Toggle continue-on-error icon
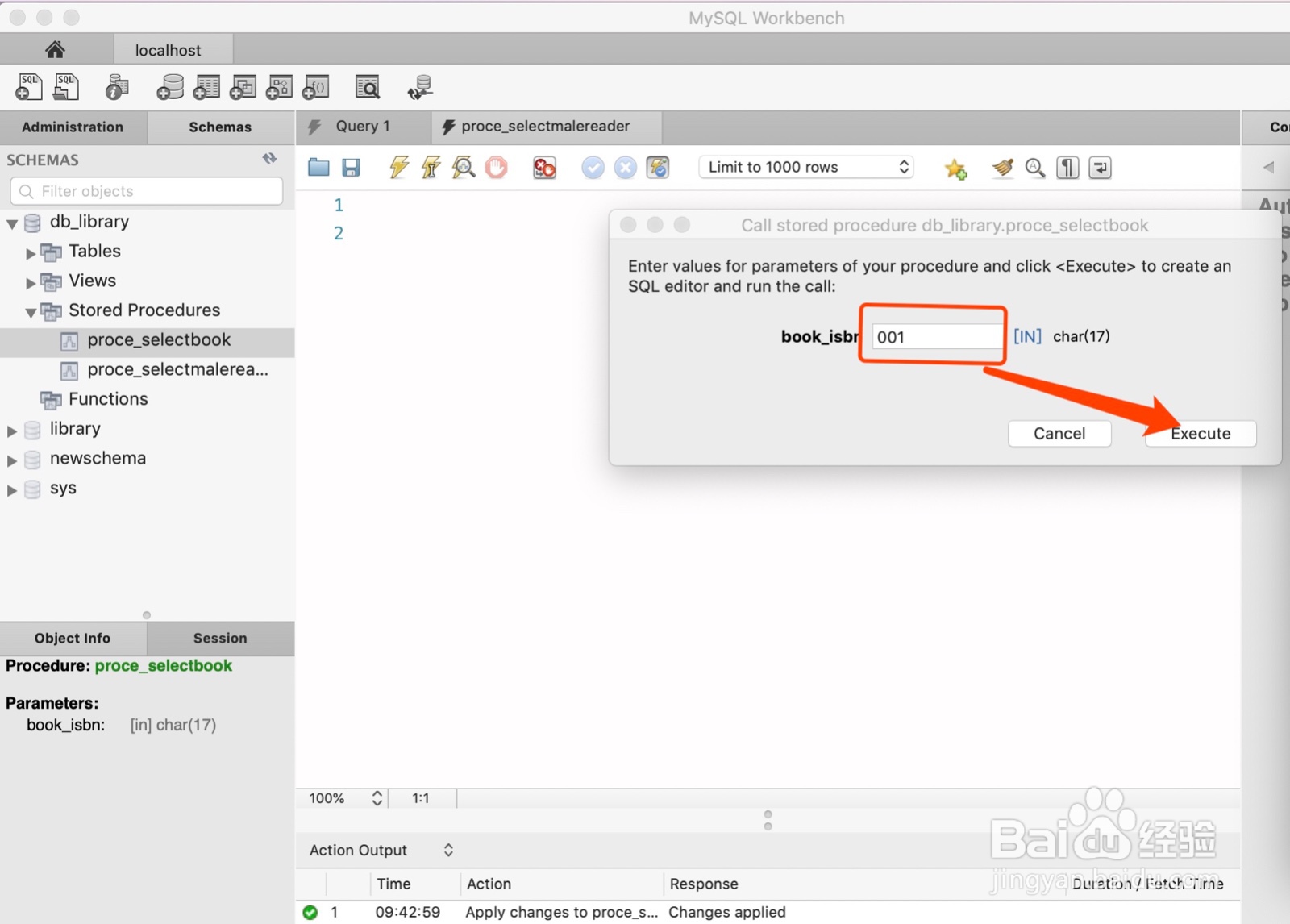This screenshot has height=924, width=1290. (x=544, y=167)
